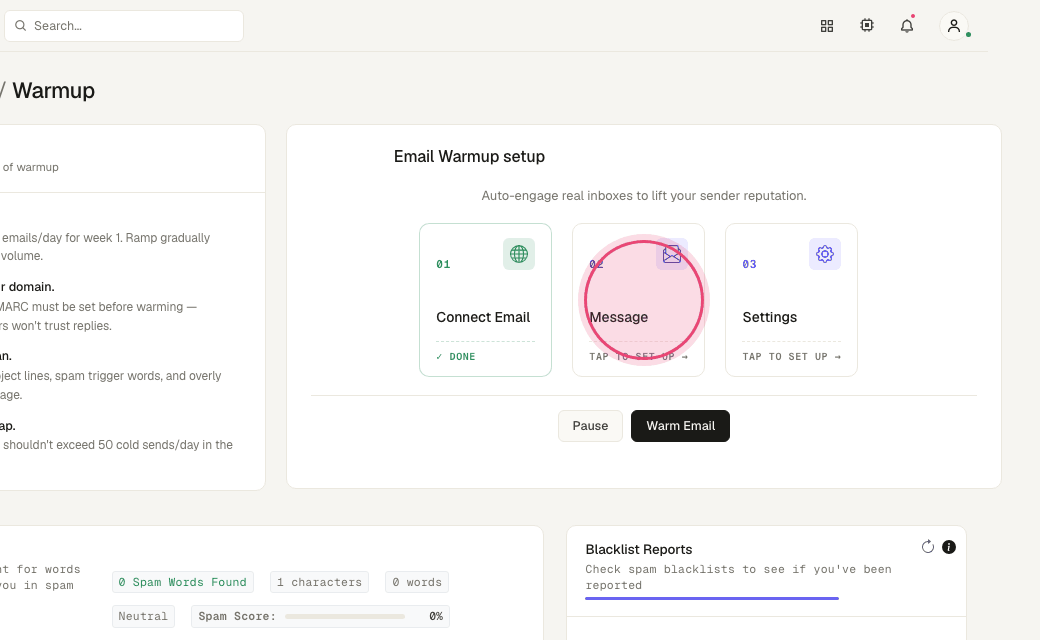The width and height of the screenshot is (1040, 640).
Task: Click the '01' step number
Action: [x=443, y=264]
